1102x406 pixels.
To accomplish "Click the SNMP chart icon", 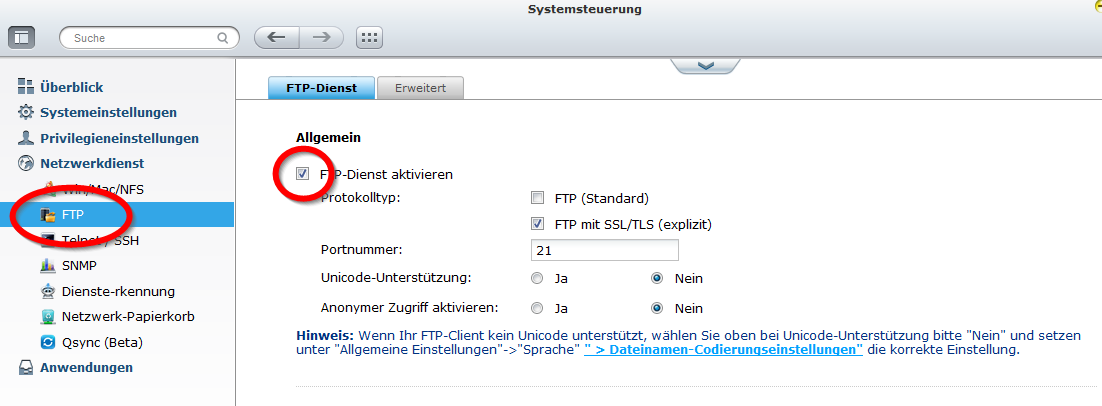I will pyautogui.click(x=47, y=266).
